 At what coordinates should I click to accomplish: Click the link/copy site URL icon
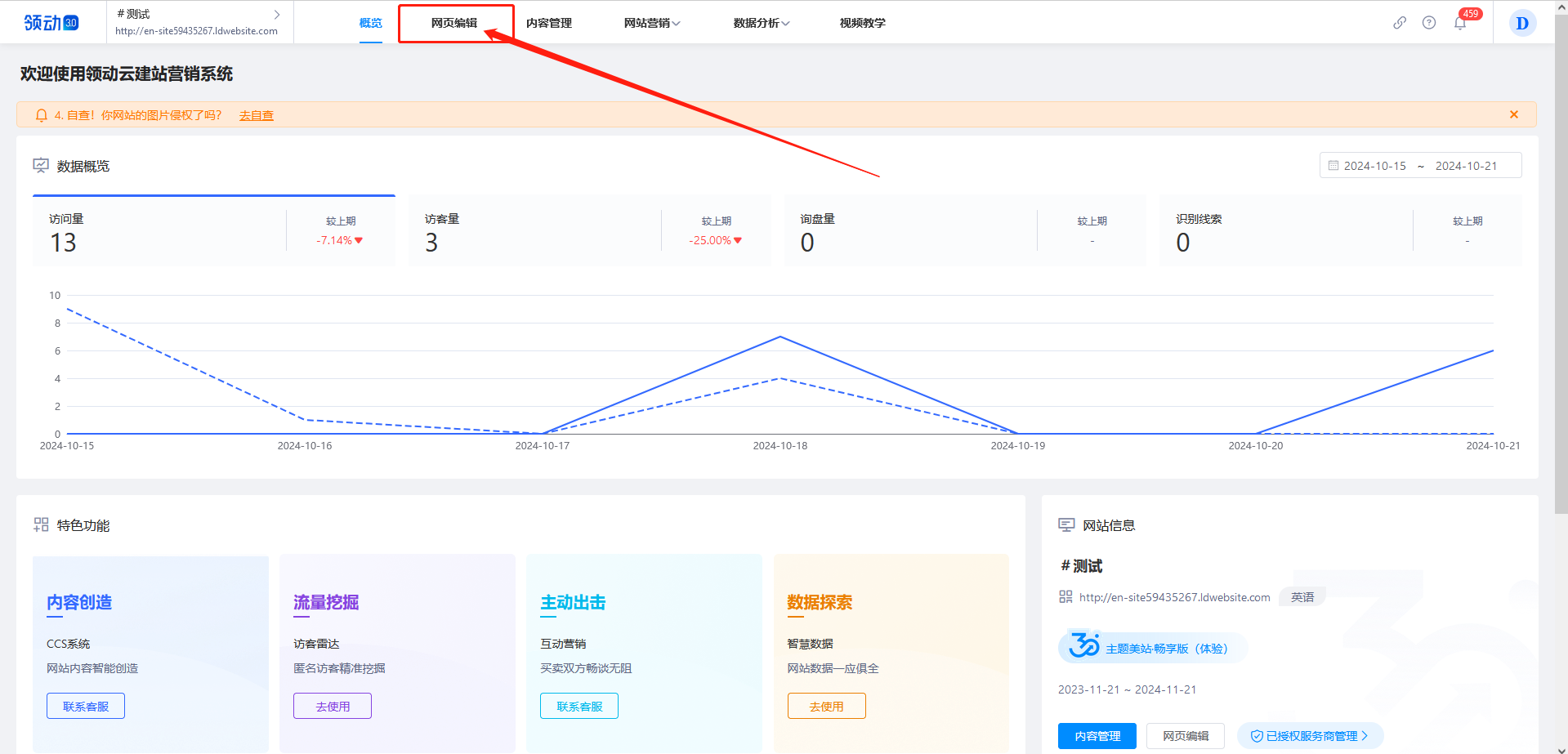pos(1399,23)
